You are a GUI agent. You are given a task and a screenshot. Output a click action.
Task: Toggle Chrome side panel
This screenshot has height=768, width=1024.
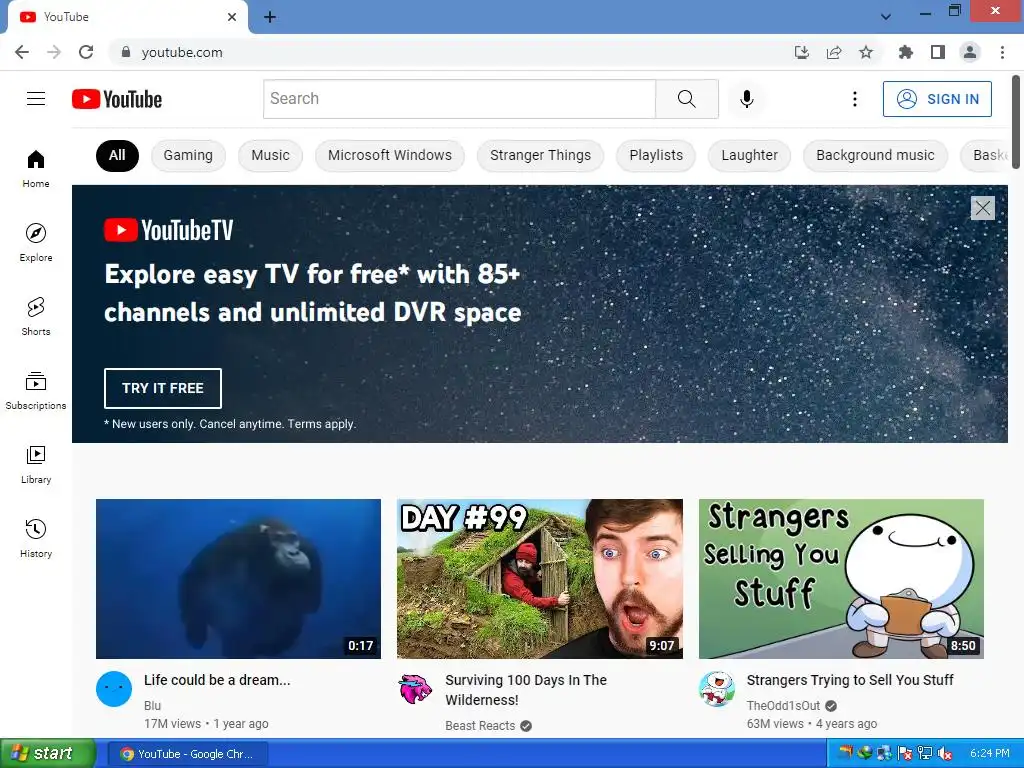[x=938, y=52]
